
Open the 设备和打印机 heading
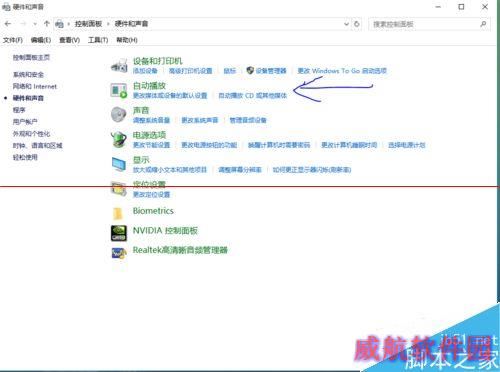158,61
